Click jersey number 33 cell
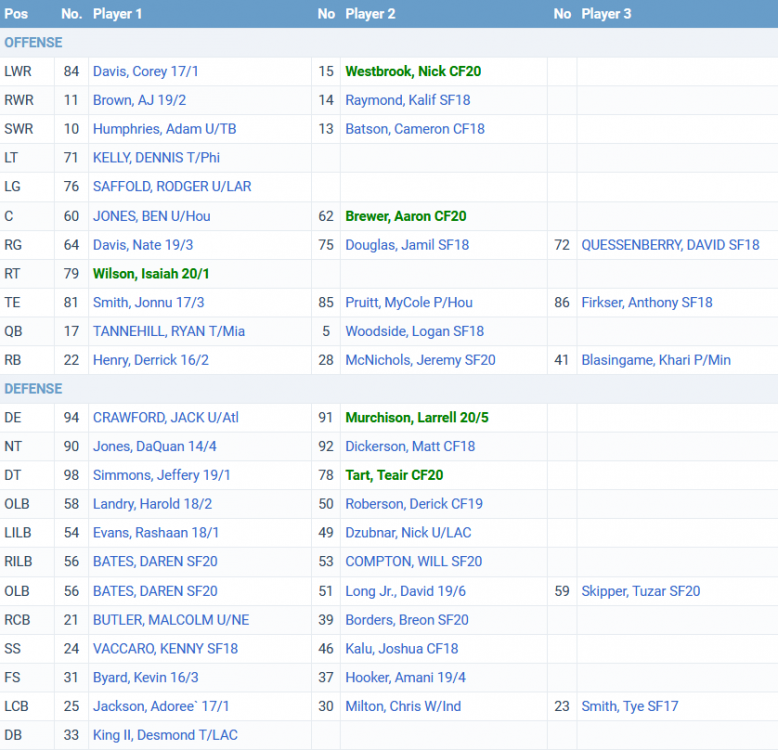 71,735
